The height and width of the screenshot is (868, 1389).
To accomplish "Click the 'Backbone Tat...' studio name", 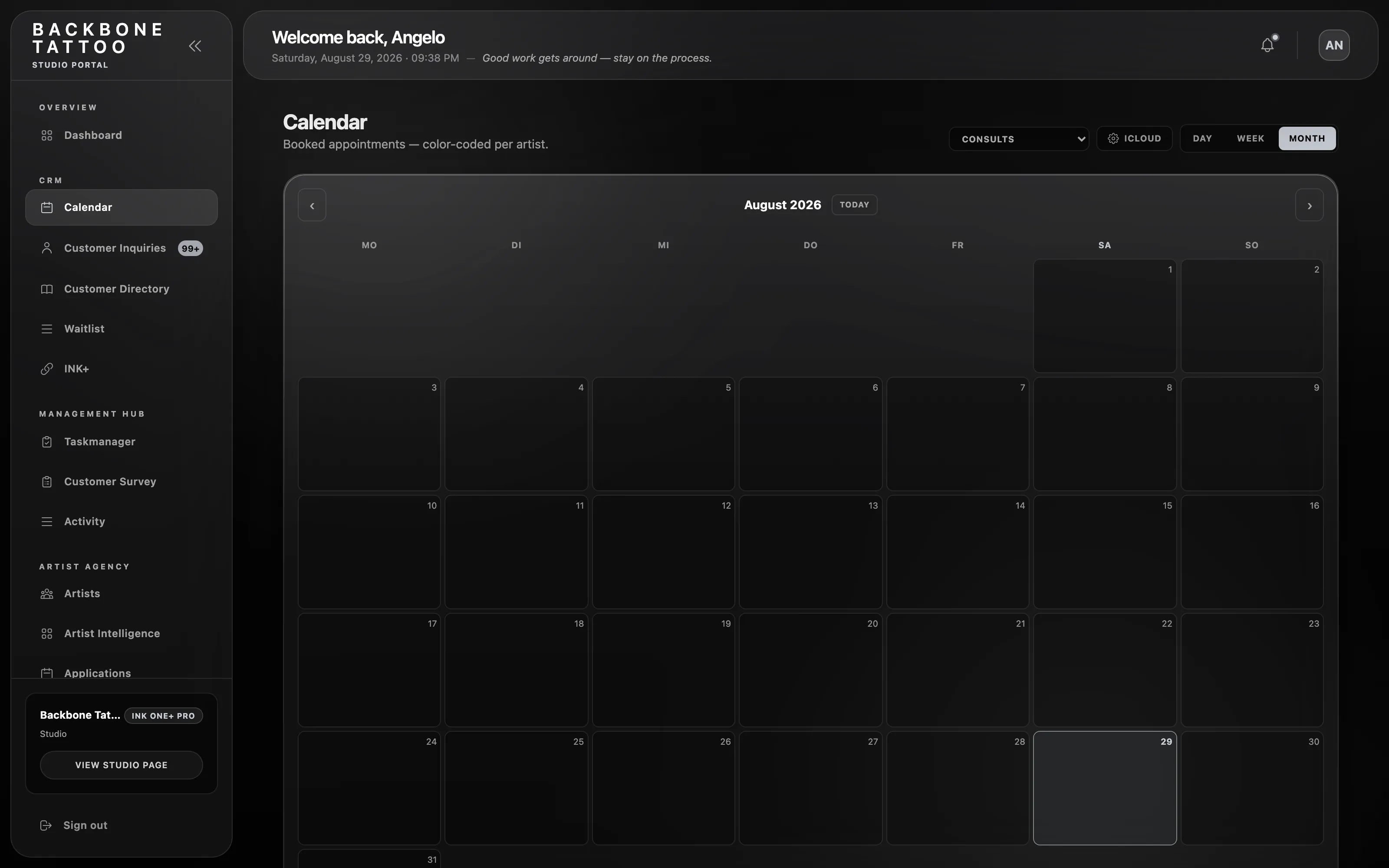I will click(80, 715).
